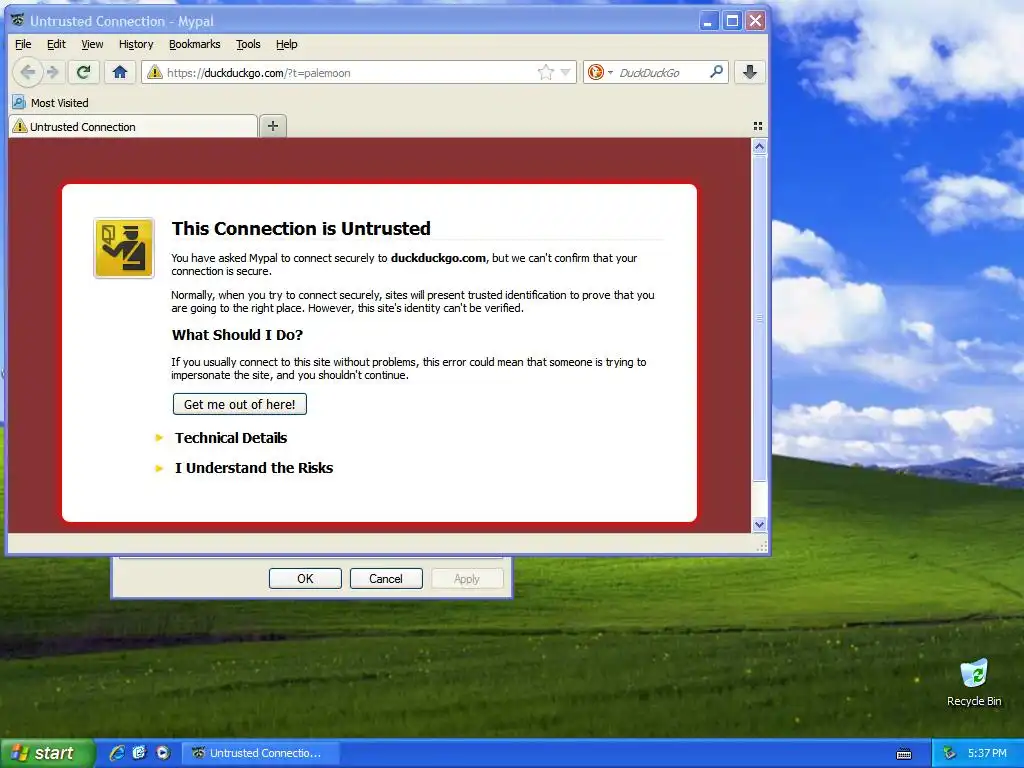Viewport: 1024px width, 768px height.
Task: Open the Windows Start menu
Action: tap(47, 753)
